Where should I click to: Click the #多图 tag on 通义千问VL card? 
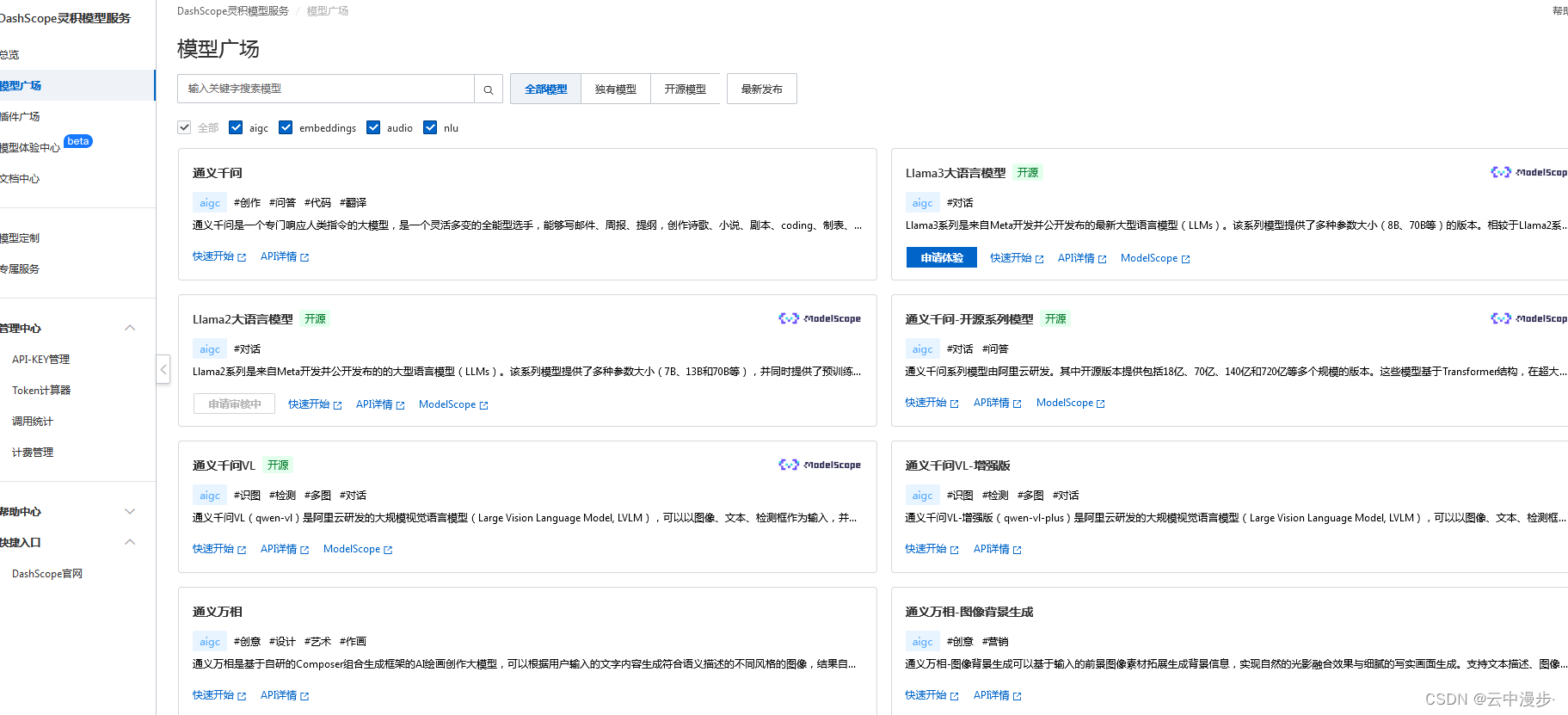click(x=317, y=496)
